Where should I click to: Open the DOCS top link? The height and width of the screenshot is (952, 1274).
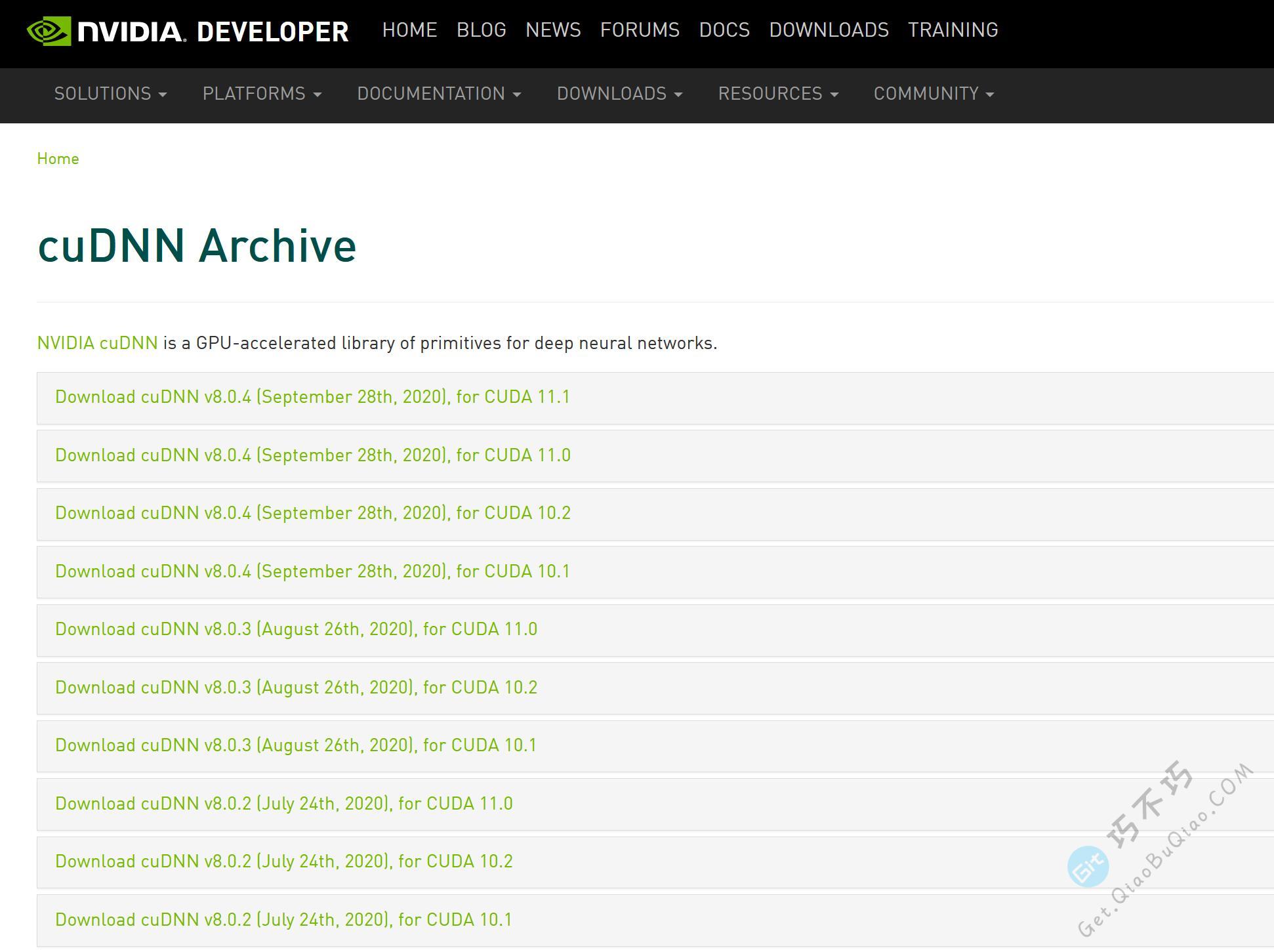(724, 30)
